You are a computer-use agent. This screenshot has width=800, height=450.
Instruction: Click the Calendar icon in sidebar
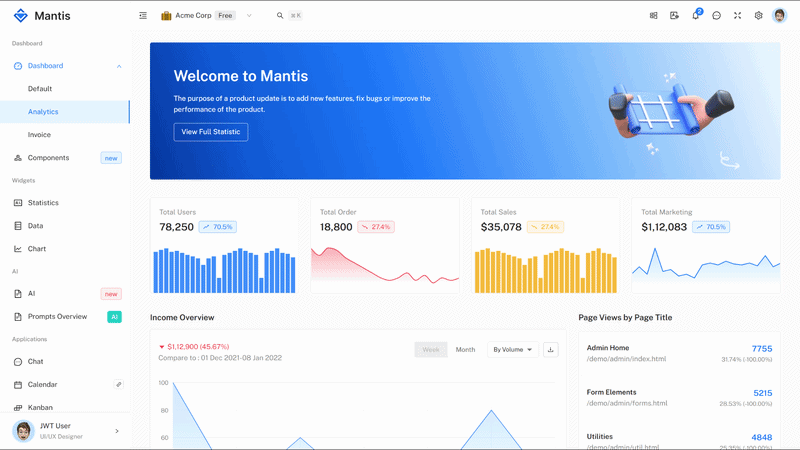pyautogui.click(x=18, y=384)
